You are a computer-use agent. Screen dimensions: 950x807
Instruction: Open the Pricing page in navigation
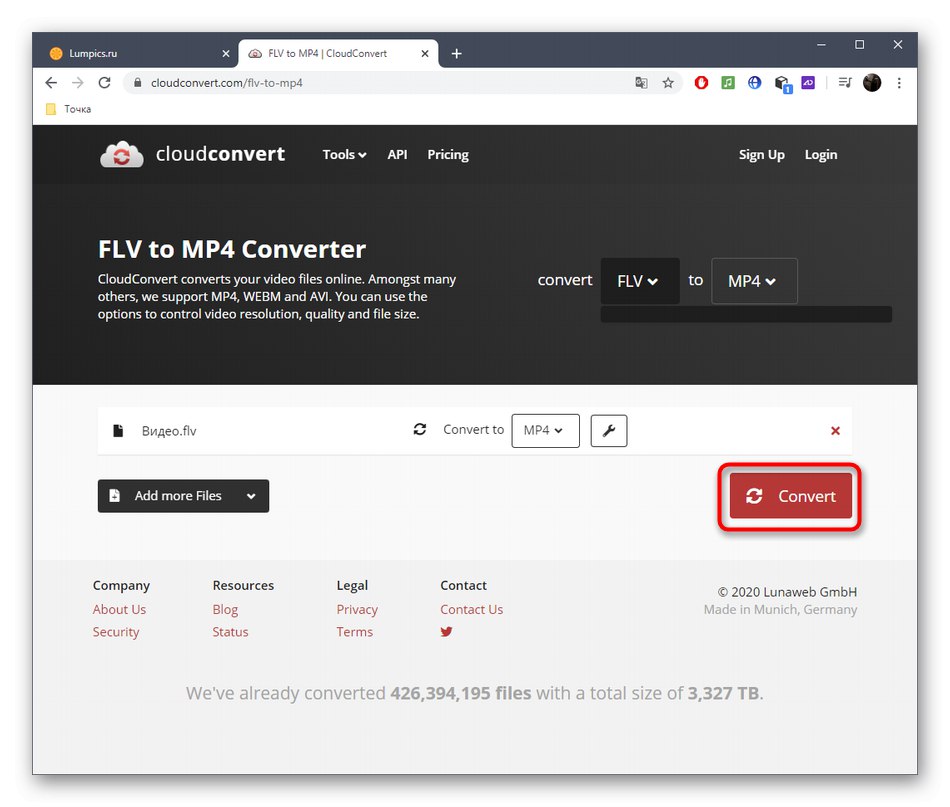tap(448, 154)
